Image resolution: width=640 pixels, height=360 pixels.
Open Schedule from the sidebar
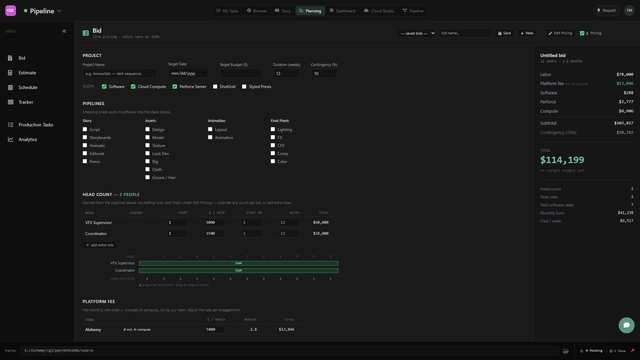(x=28, y=88)
